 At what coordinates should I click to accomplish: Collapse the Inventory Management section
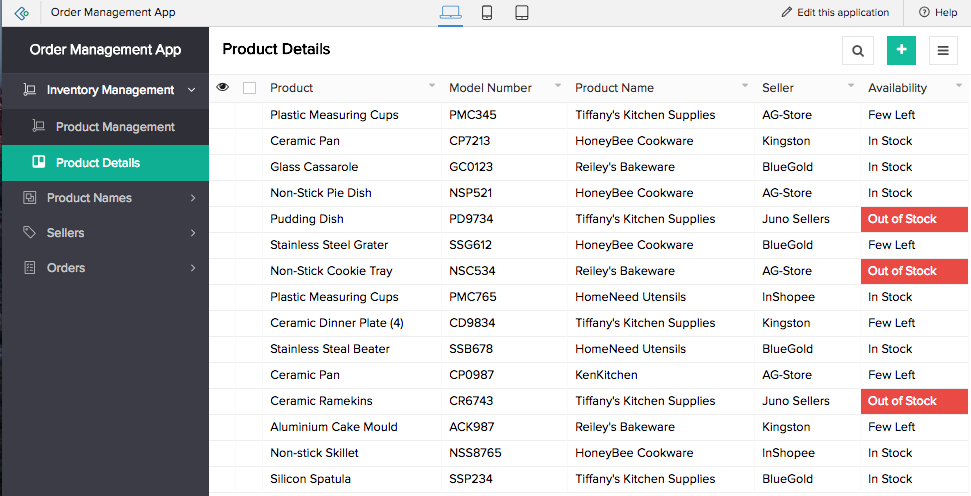[191, 90]
